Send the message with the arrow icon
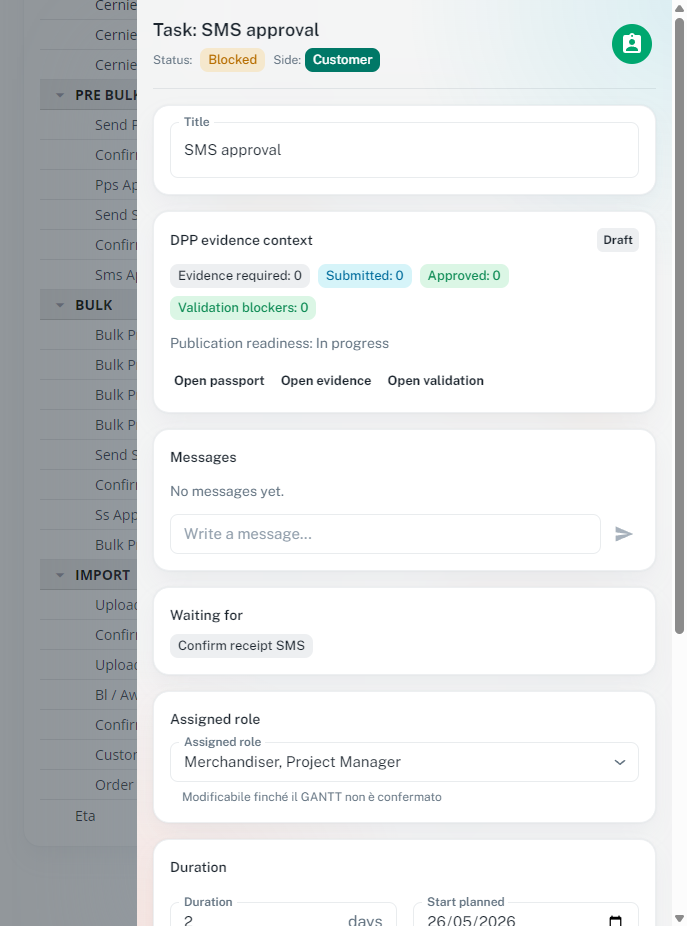 (624, 534)
